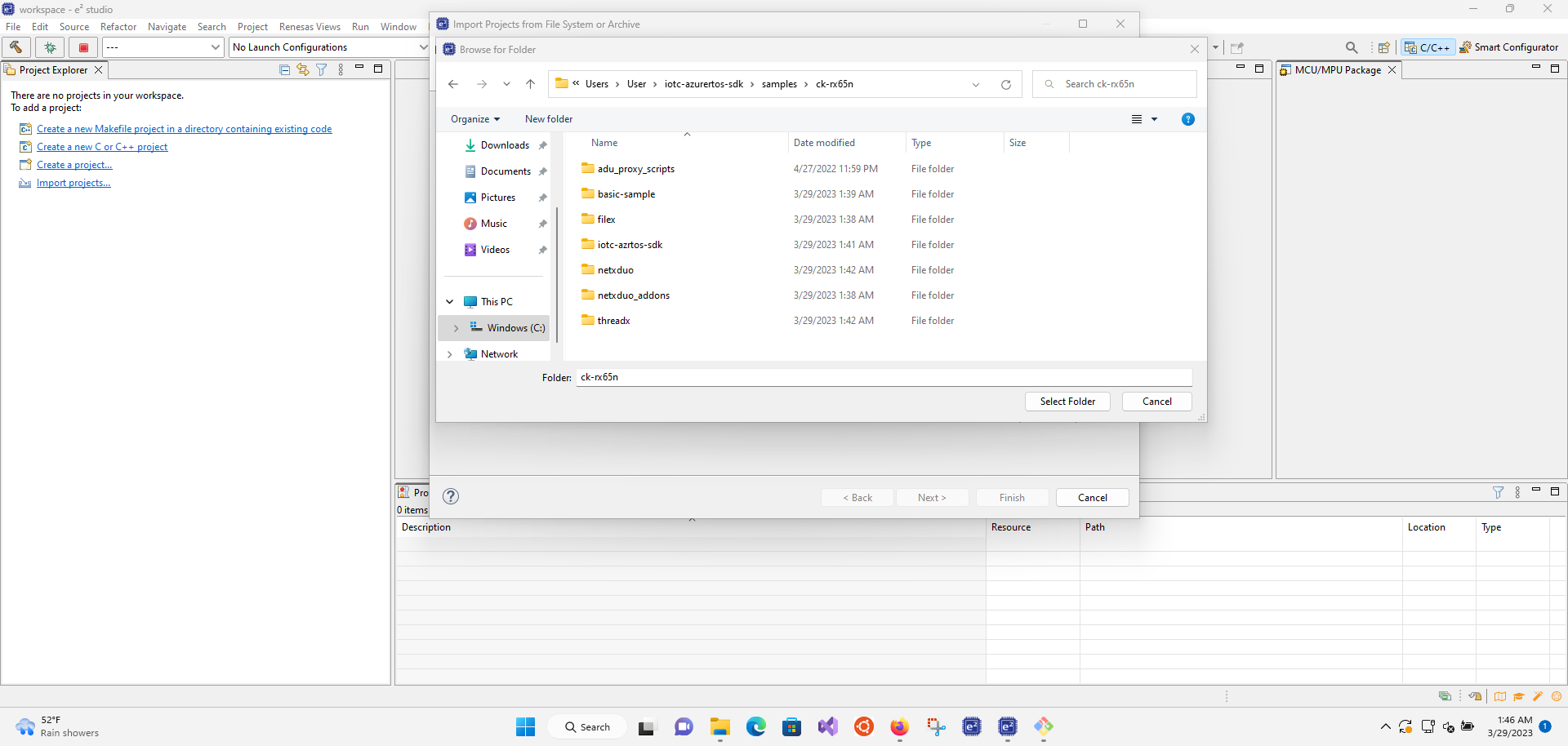Image resolution: width=1568 pixels, height=746 pixels.
Task: Expand the Network tree node
Action: (450, 354)
